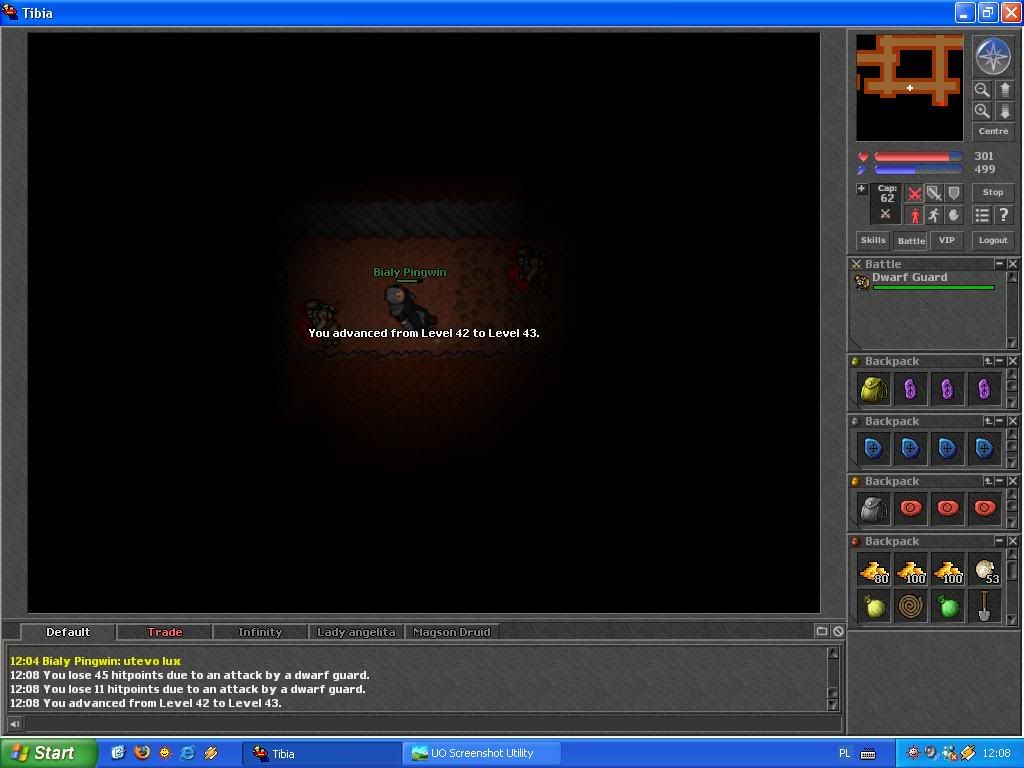Switch to the Infinity chat tab
Viewport: 1024px width, 768px height.
260,632
